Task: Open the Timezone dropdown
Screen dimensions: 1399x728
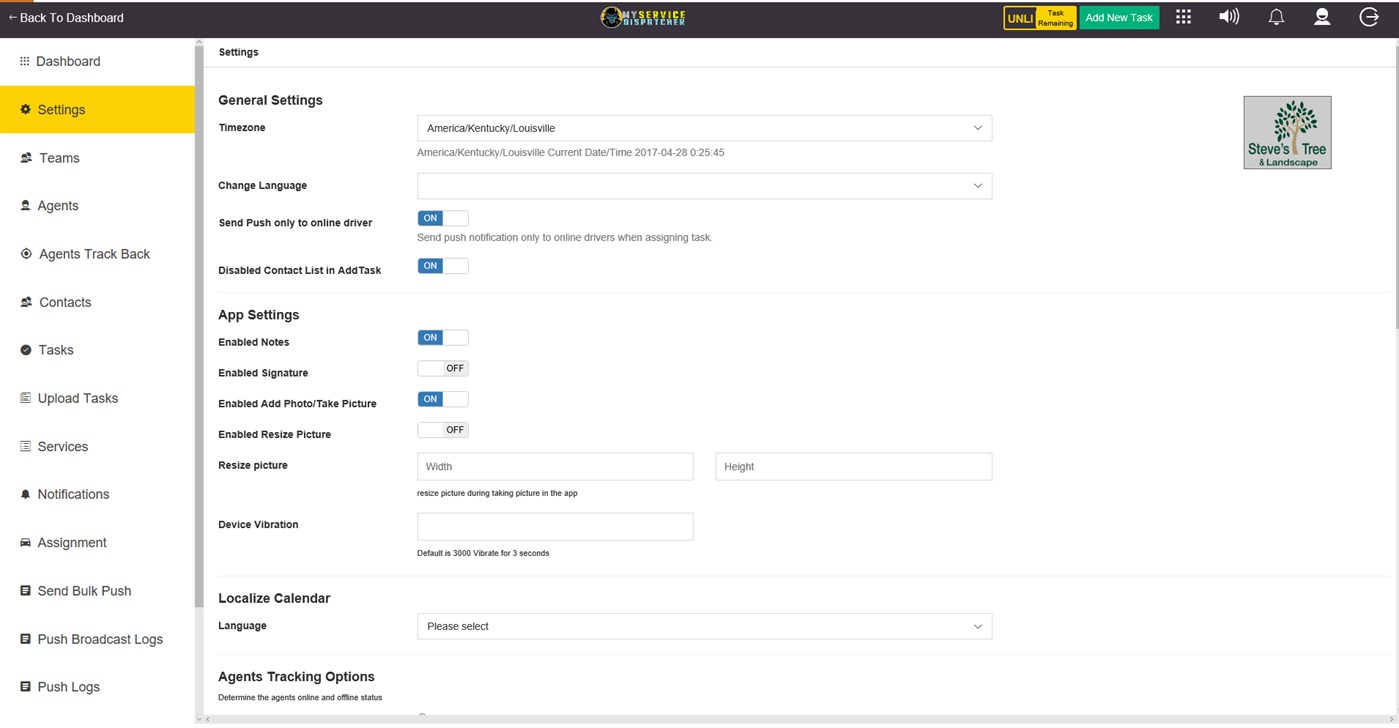Action: point(703,128)
